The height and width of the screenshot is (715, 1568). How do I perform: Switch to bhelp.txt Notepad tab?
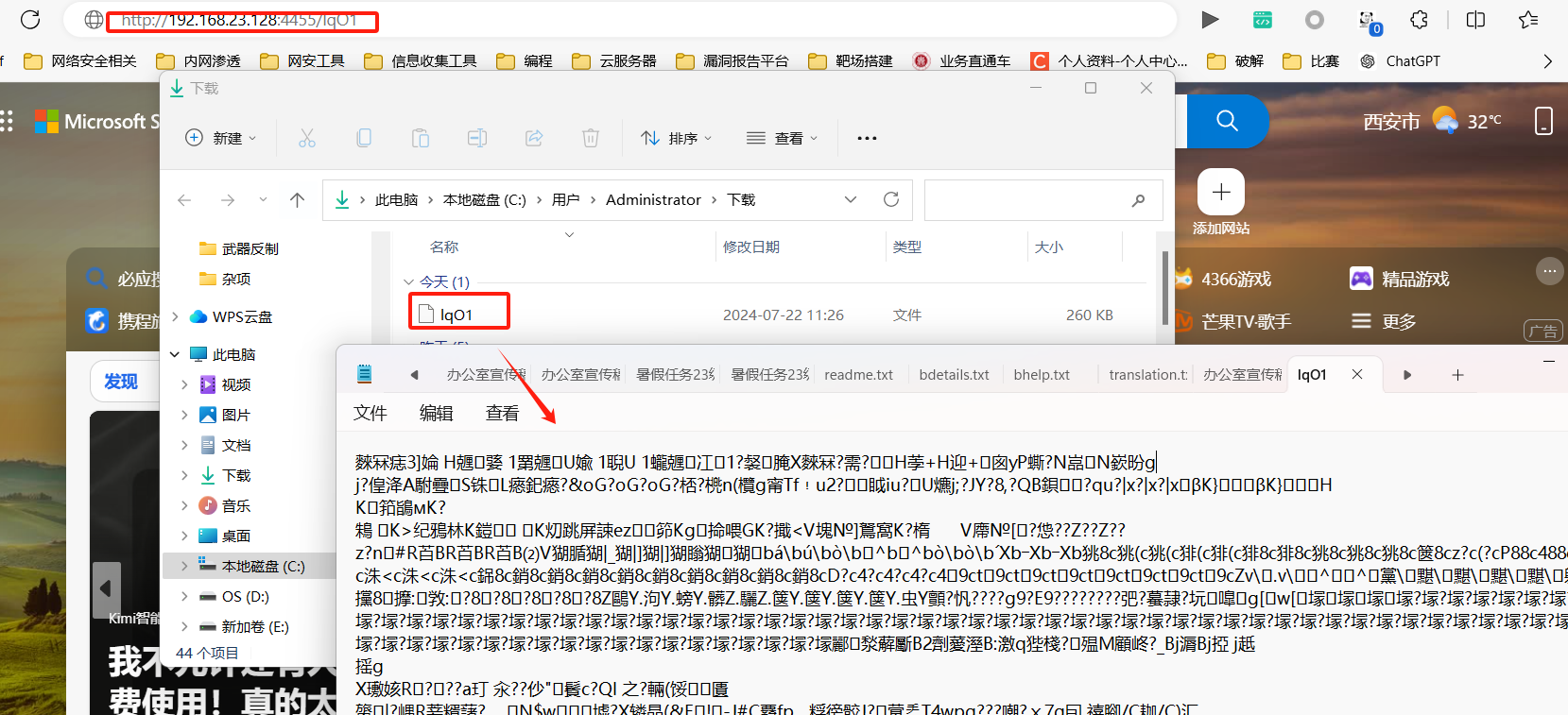(1042, 375)
